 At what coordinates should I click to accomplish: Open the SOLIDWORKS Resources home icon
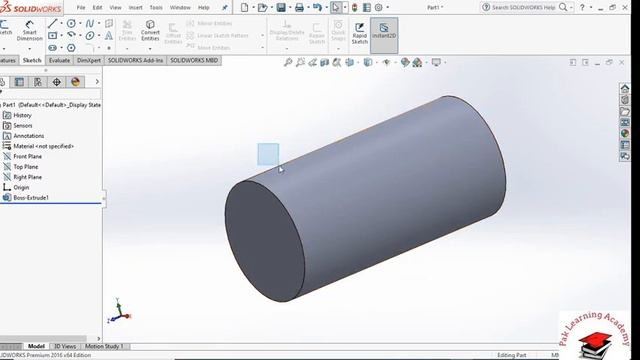coord(624,88)
